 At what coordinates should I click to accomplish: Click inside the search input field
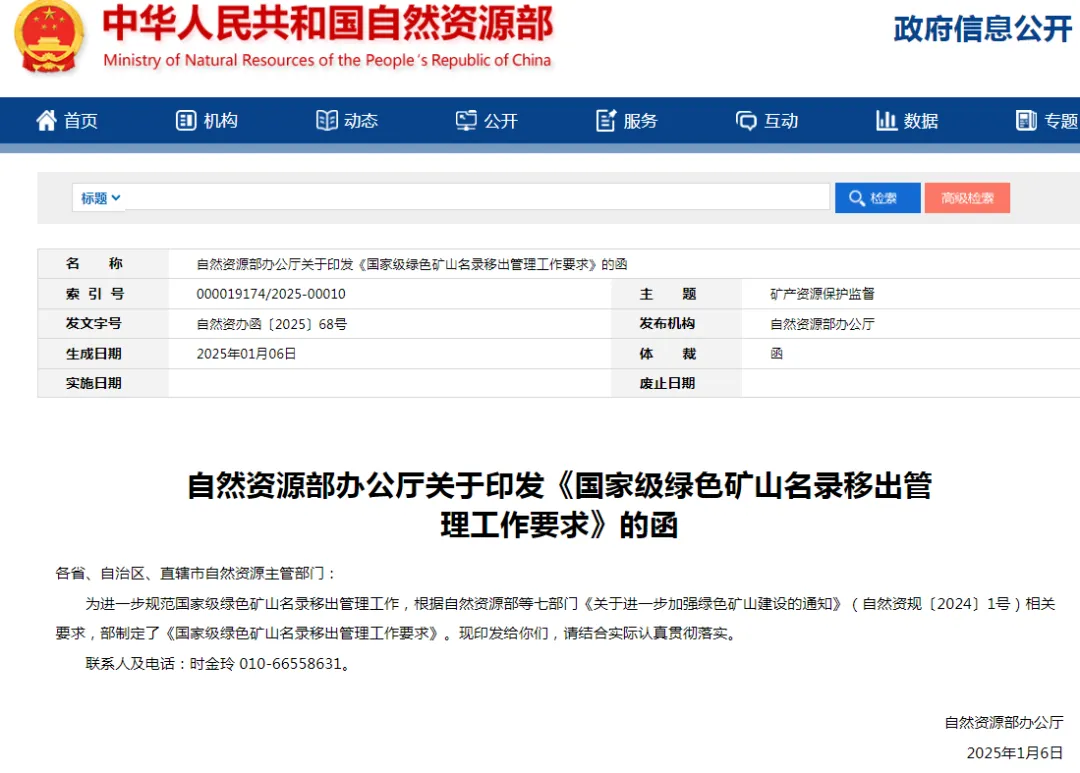pyautogui.click(x=480, y=197)
